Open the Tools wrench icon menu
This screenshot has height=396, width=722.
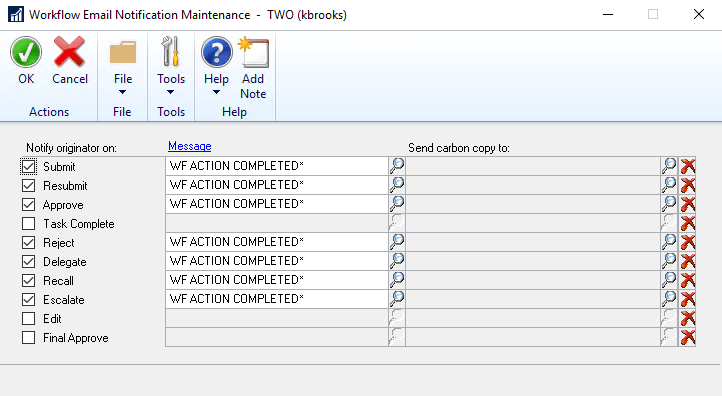pyautogui.click(x=170, y=52)
